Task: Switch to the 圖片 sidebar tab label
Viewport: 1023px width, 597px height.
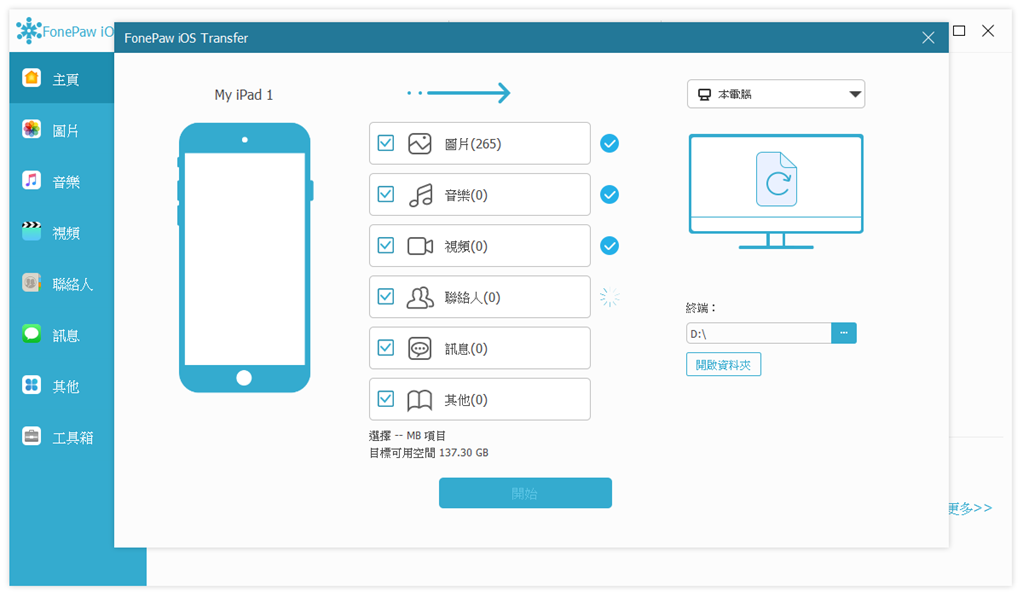Action: pyautogui.click(x=66, y=130)
